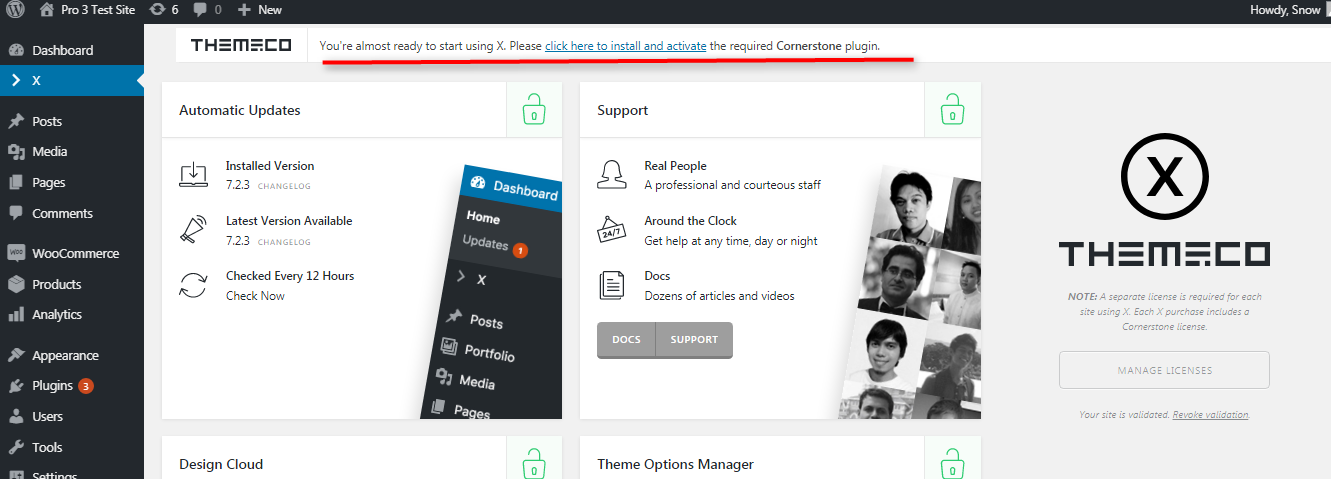The height and width of the screenshot is (479, 1331).
Task: Click the Check Now link
Action: coord(255,296)
